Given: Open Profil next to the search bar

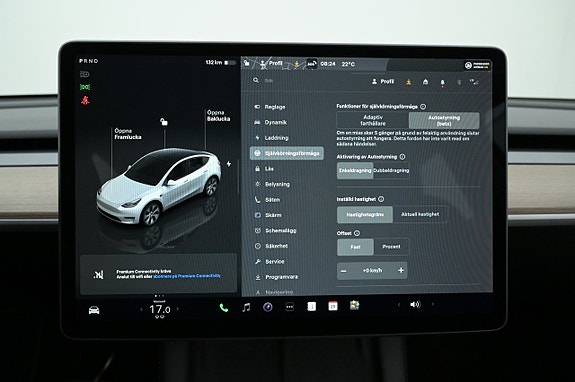Looking at the screenshot, I should click(383, 81).
